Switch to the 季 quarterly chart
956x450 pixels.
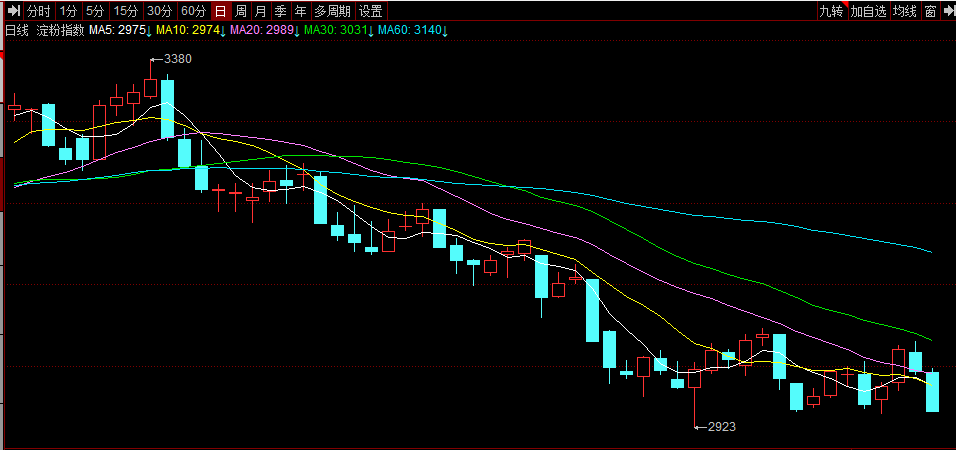pos(280,10)
